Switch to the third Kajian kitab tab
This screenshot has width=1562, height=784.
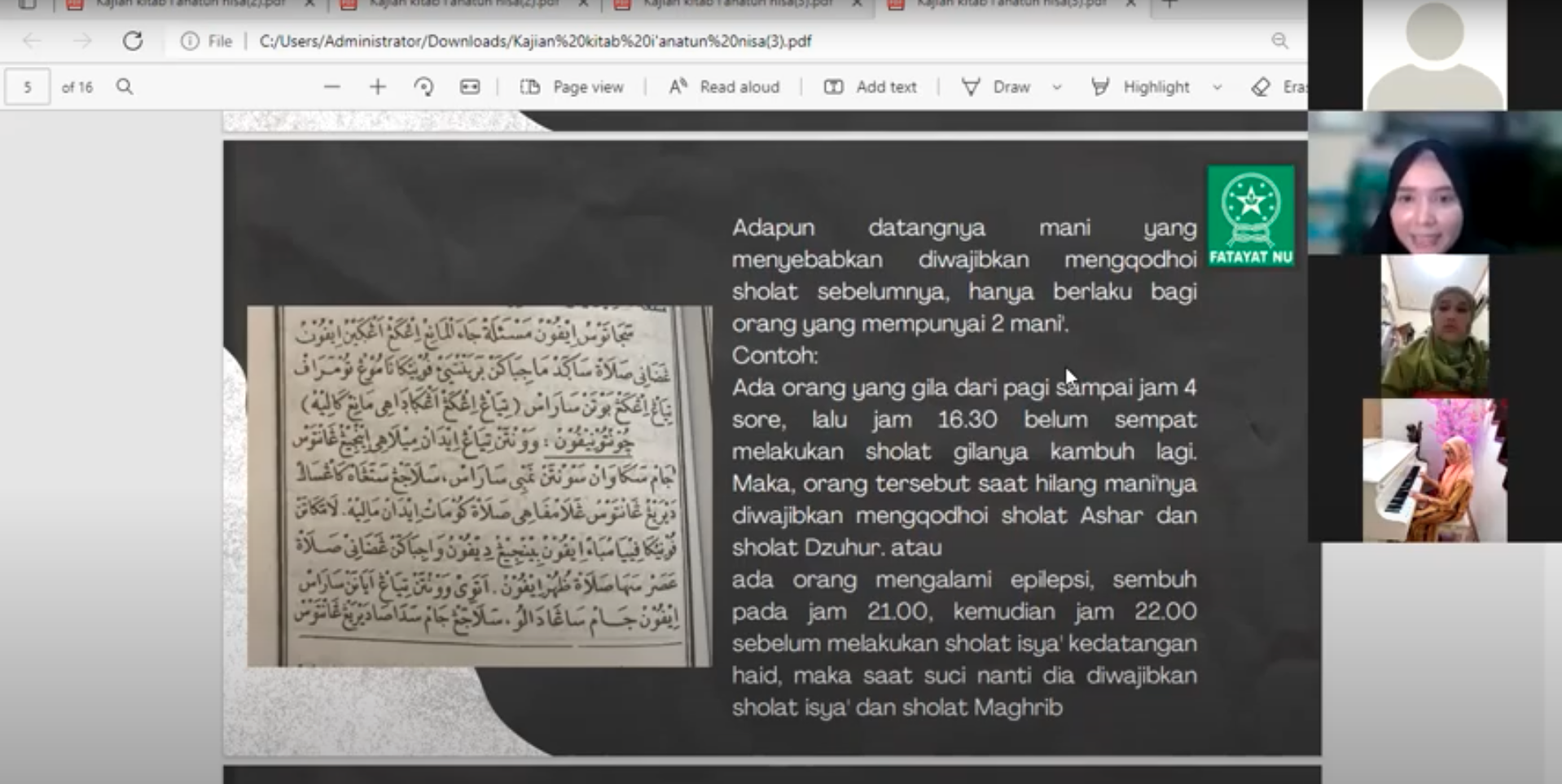tap(736, 4)
